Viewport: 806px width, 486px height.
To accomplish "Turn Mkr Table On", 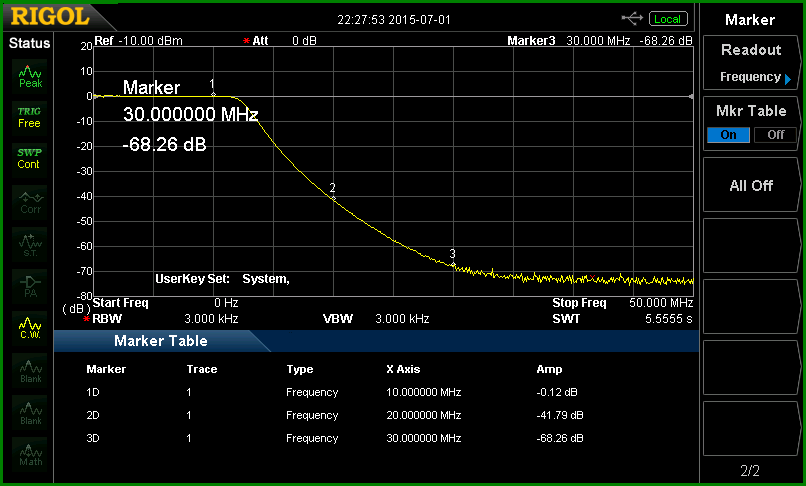I will click(x=728, y=135).
